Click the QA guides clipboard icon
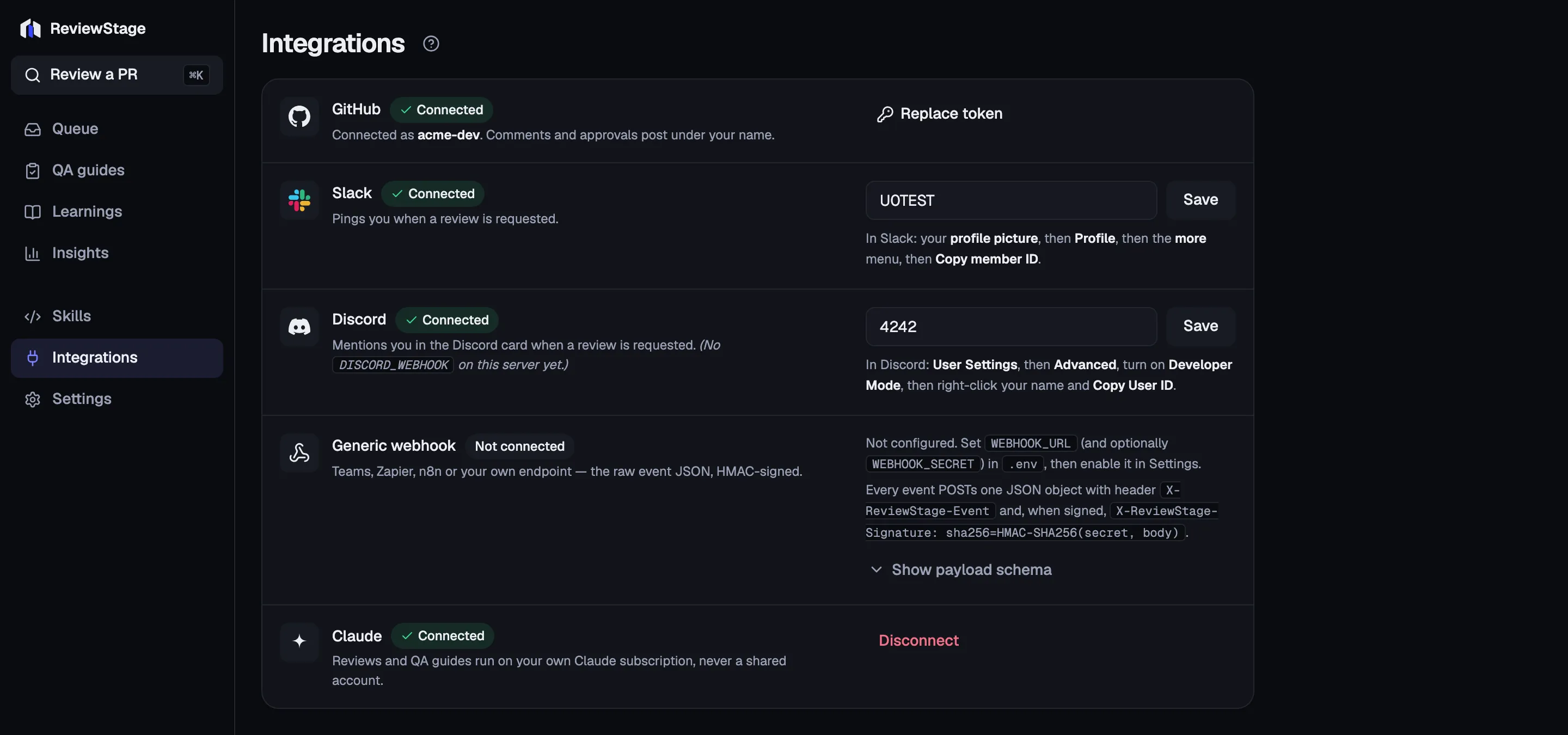This screenshot has height=735, width=1568. (32, 170)
